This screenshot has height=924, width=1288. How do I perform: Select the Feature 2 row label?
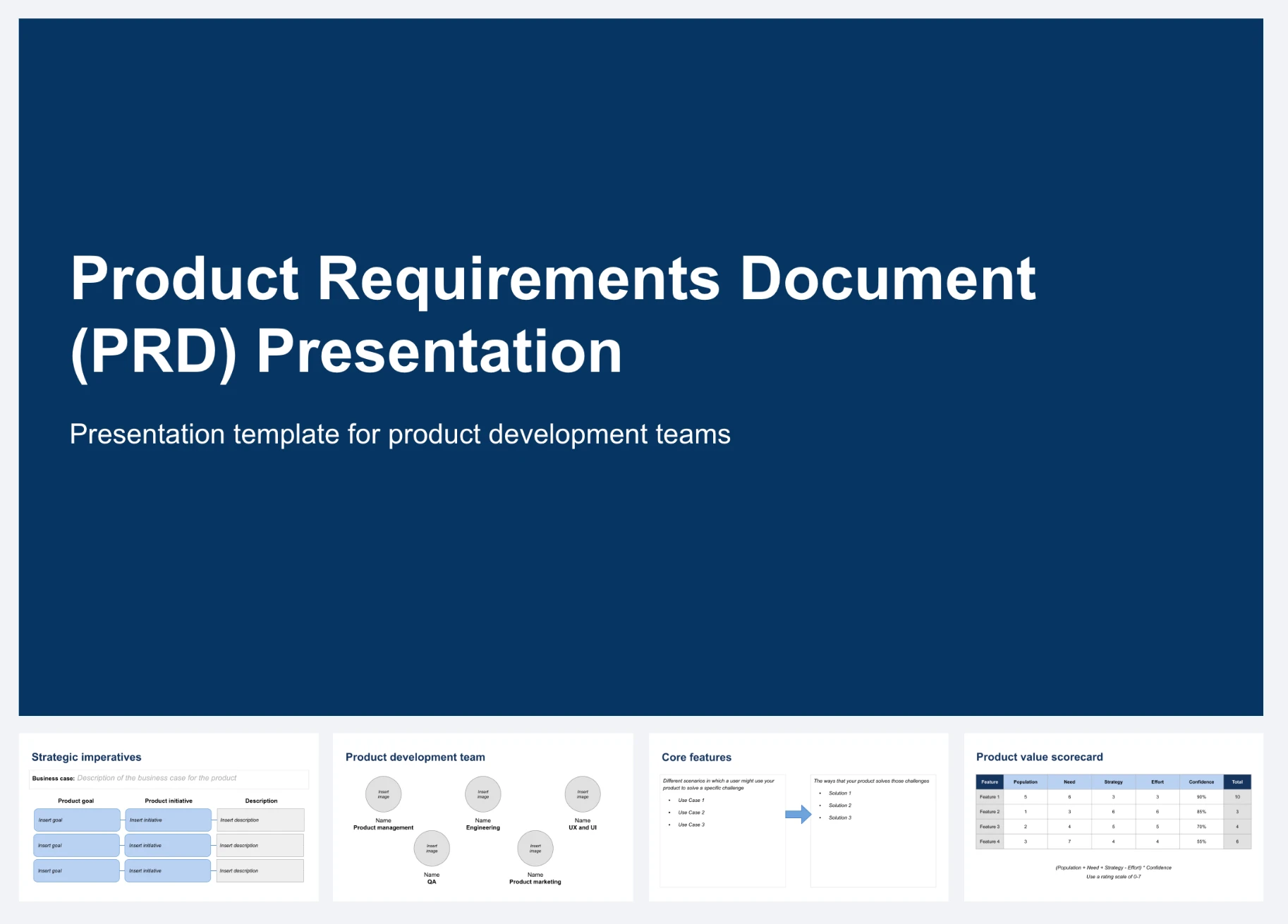[x=990, y=812]
